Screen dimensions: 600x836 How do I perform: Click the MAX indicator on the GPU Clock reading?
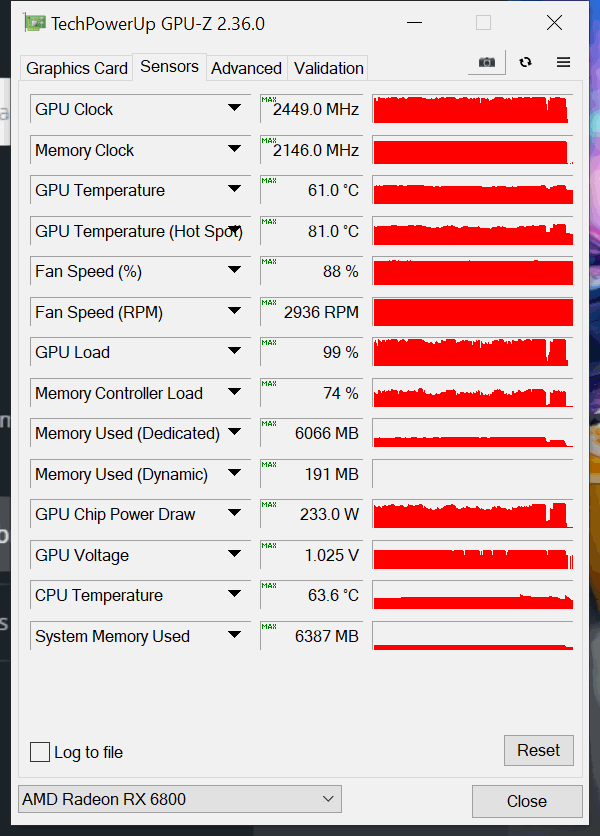coord(269,100)
